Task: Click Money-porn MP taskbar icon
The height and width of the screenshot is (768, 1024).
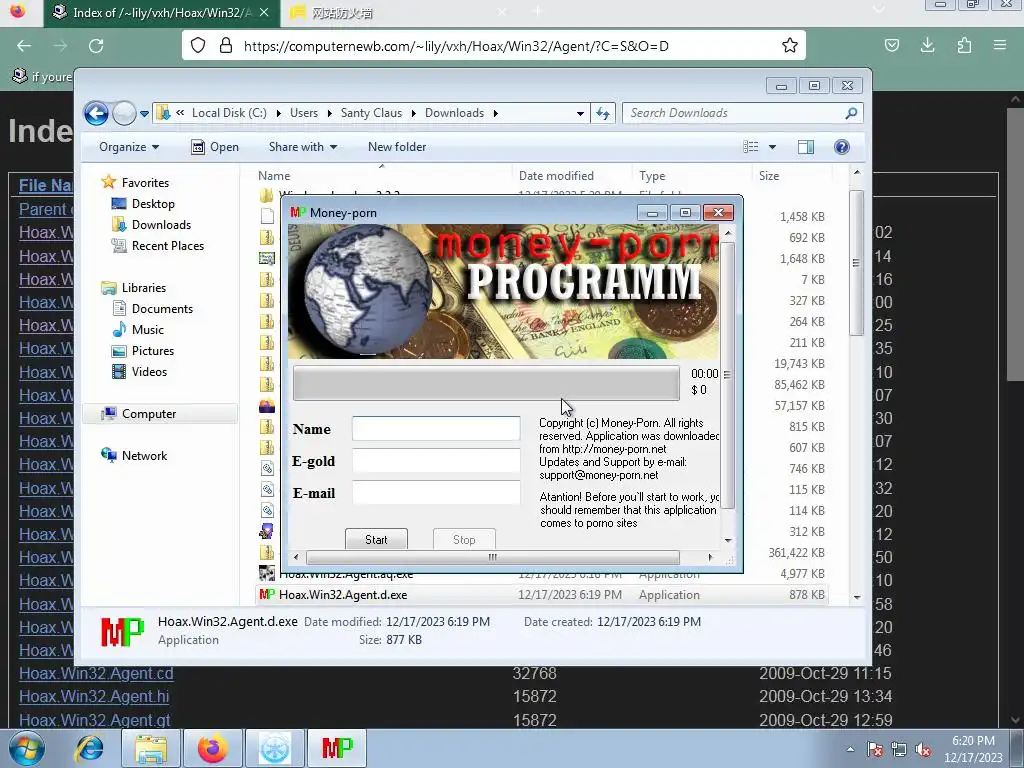Action: click(338, 748)
